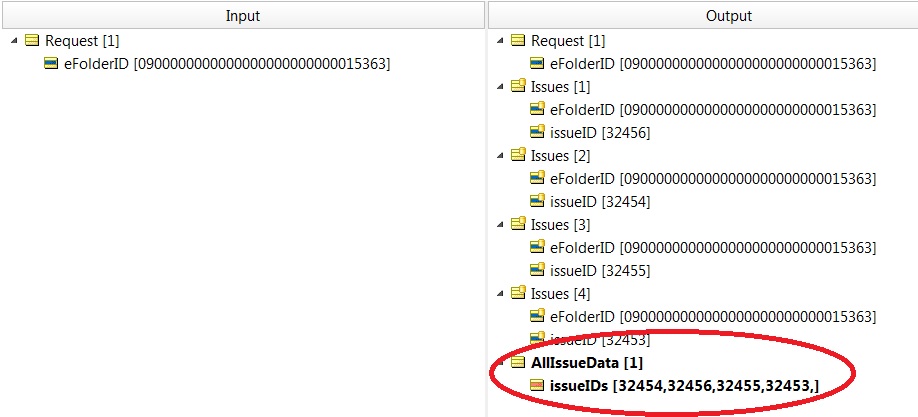Select eFolderID row under Issues [3]
Viewport: 918px width, 417px height.
713,248
